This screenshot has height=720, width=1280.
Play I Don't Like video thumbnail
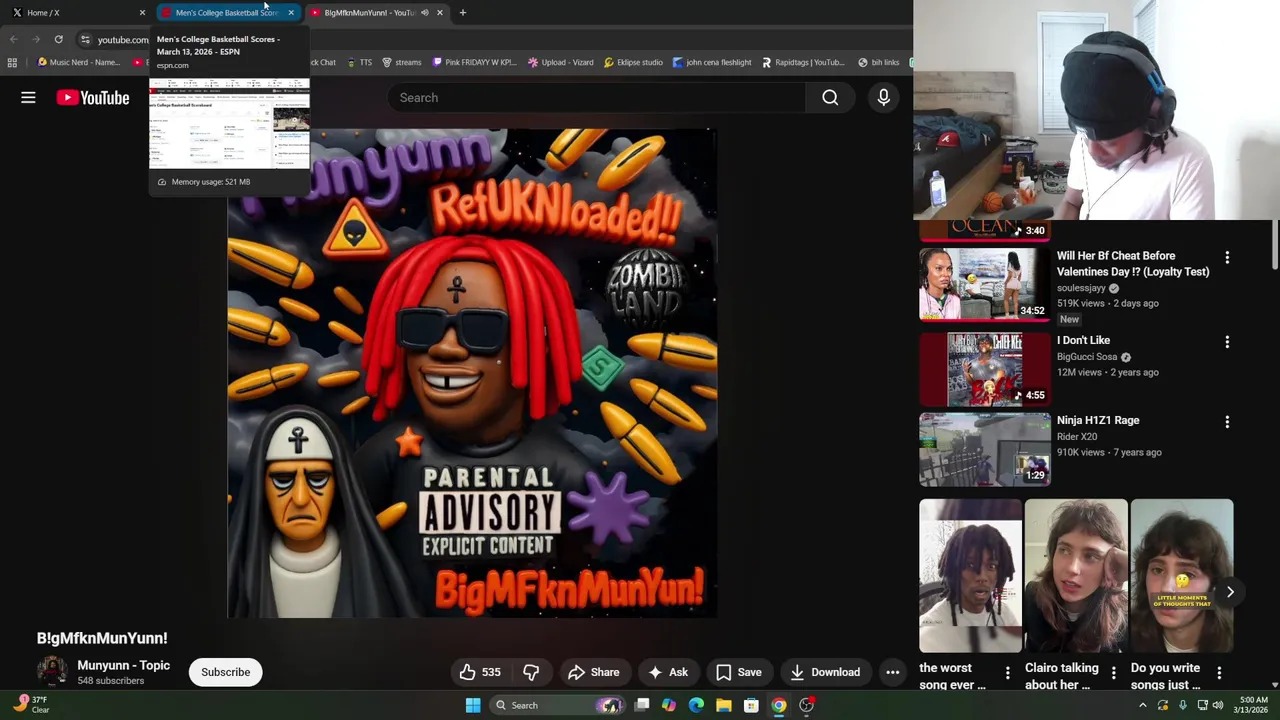click(985, 368)
